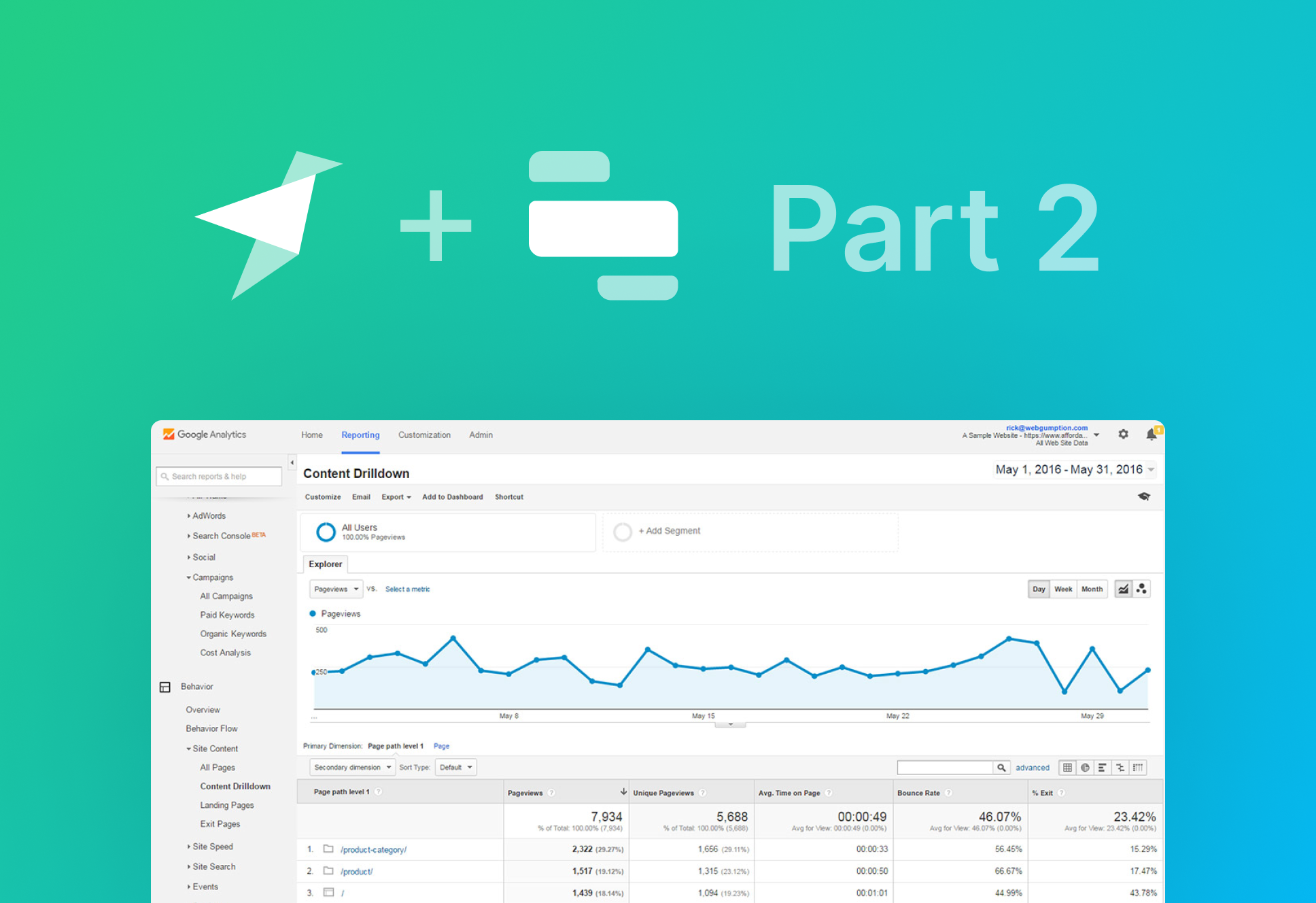The image size is (1316, 903).
Task: Click the table filter search field
Action: 945,767
